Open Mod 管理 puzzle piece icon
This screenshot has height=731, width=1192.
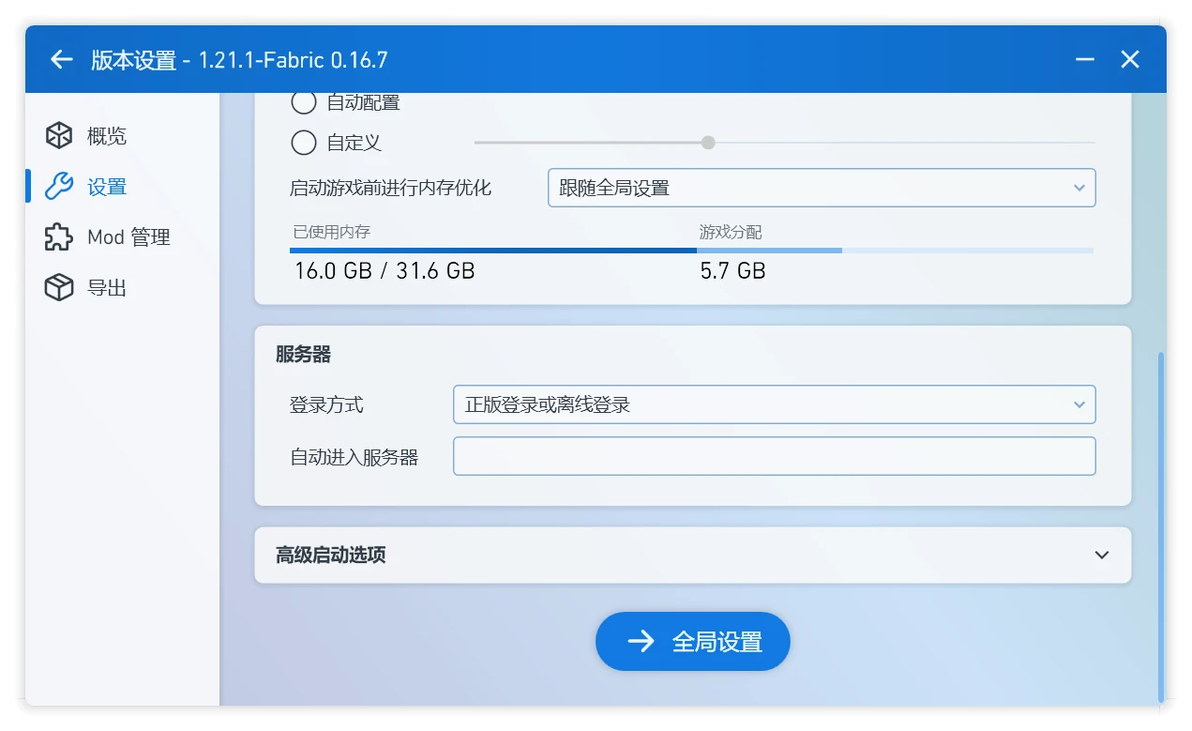59,237
